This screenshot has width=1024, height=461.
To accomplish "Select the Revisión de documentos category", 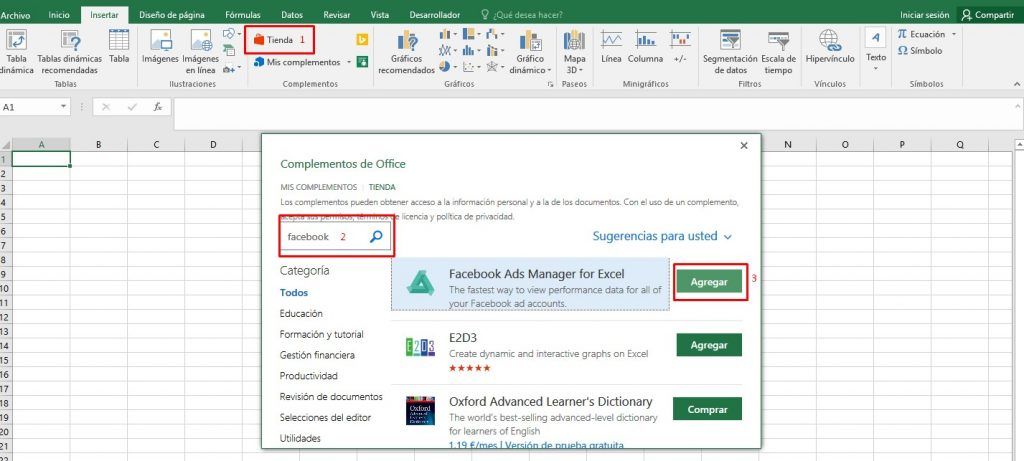I will 331,396.
